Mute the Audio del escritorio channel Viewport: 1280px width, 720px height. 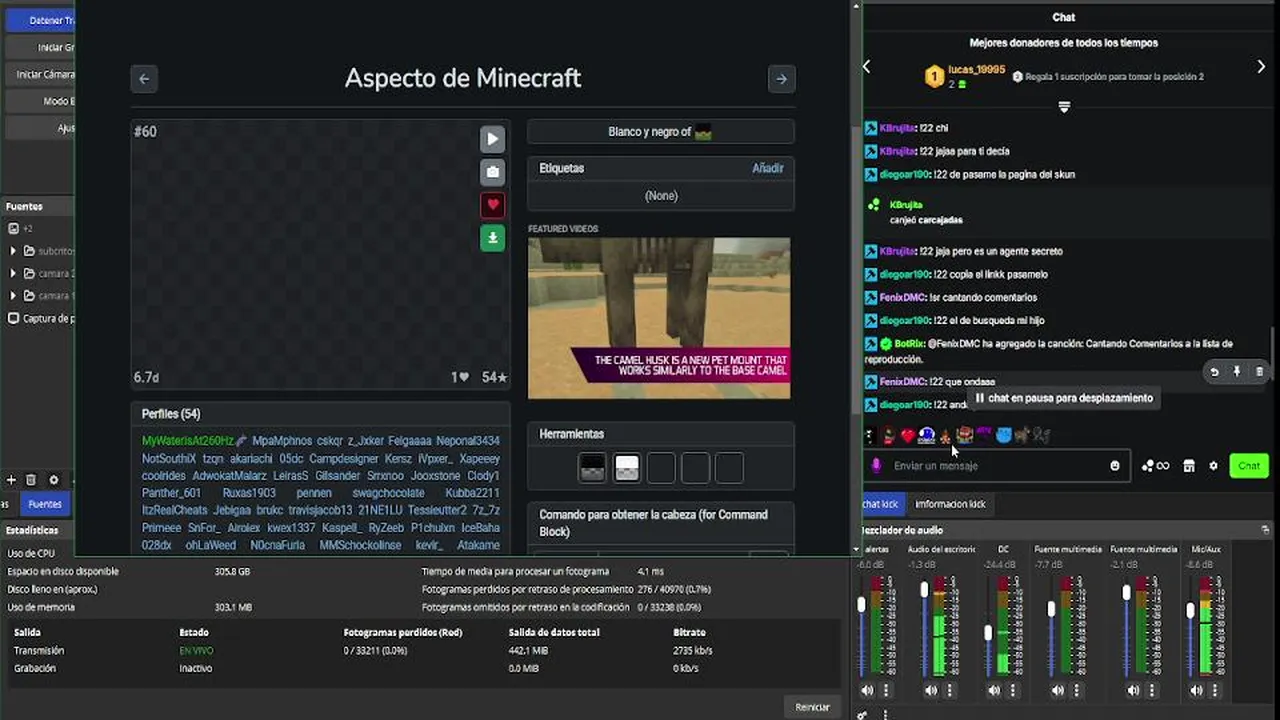pyautogui.click(x=931, y=690)
